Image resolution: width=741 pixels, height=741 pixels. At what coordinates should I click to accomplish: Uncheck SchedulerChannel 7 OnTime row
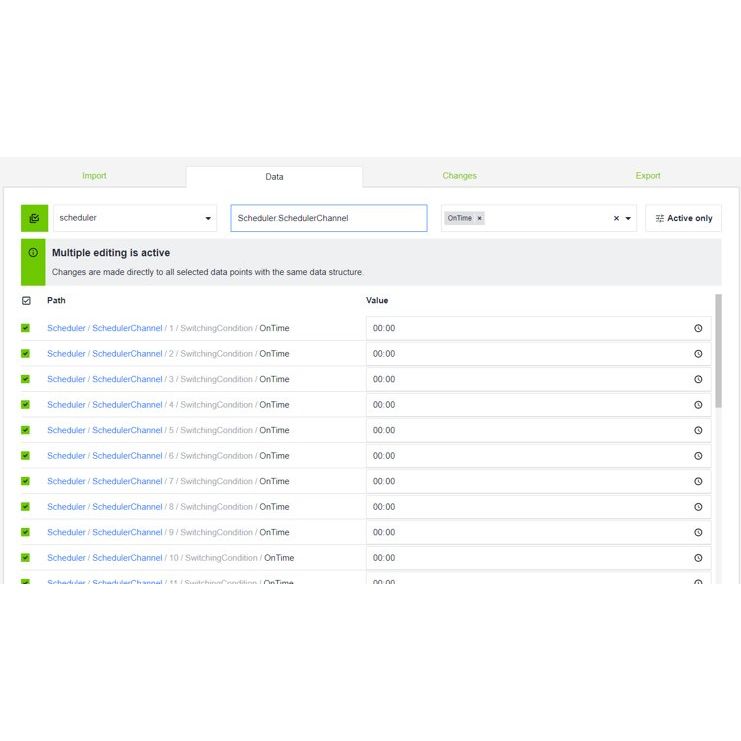(x=26, y=481)
